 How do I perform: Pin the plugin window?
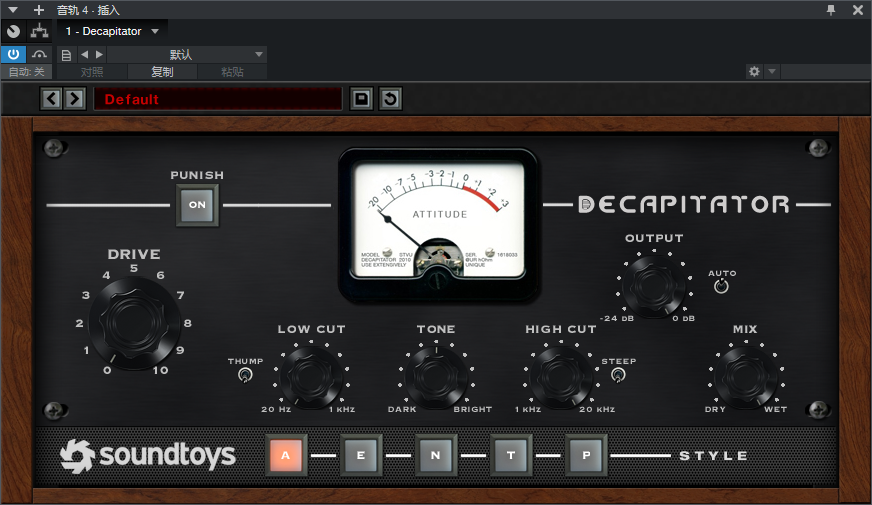point(831,10)
